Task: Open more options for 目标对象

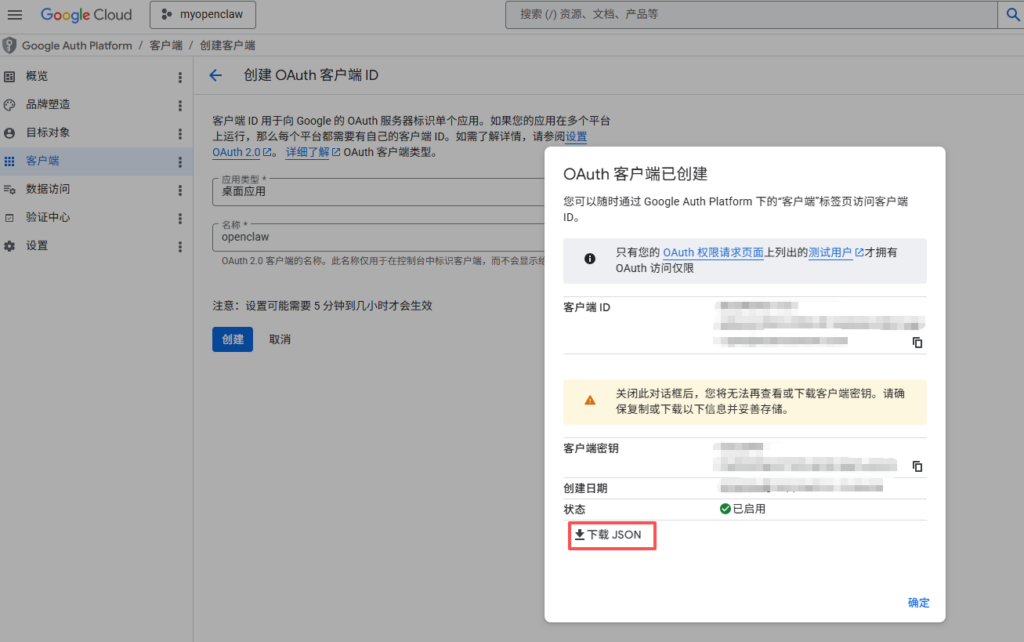Action: click(180, 133)
